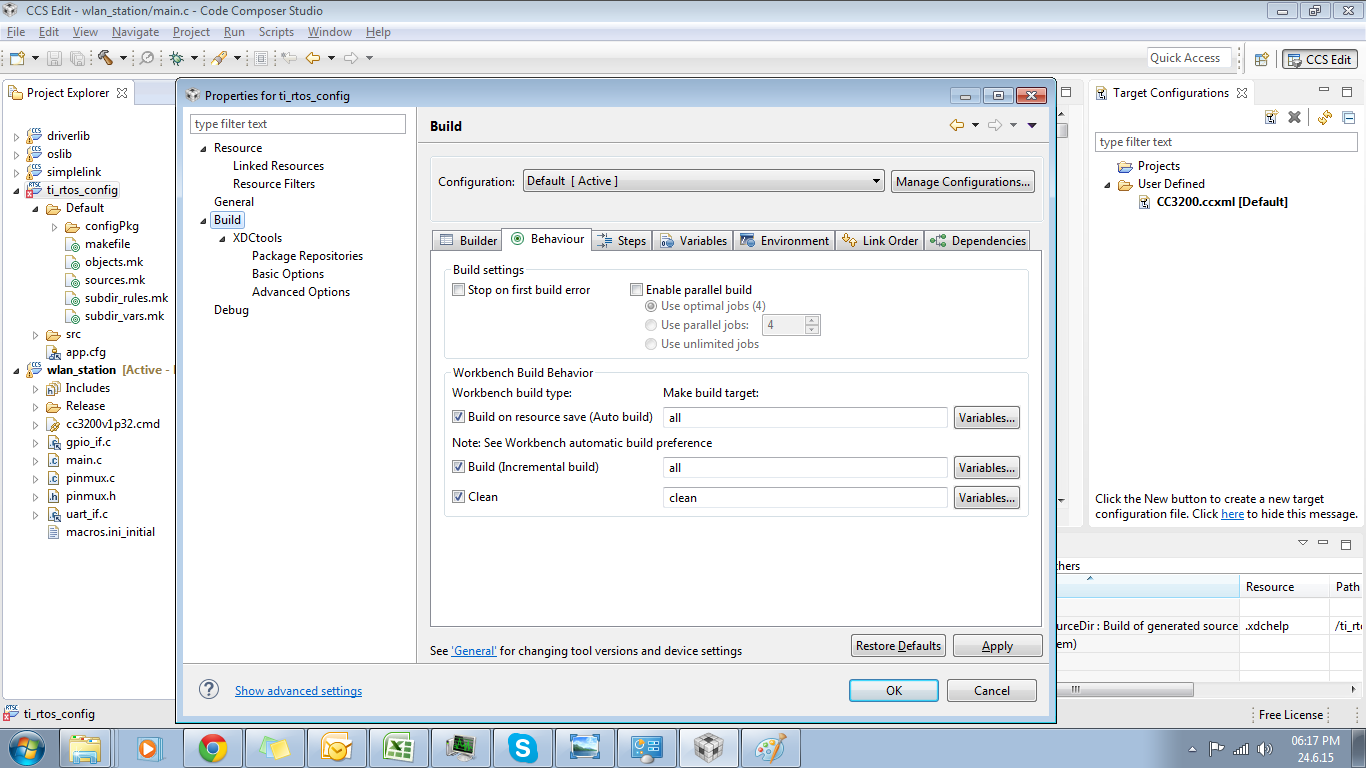The height and width of the screenshot is (784, 1372).
Task: Expand the driverlib project
Action: coord(16,136)
